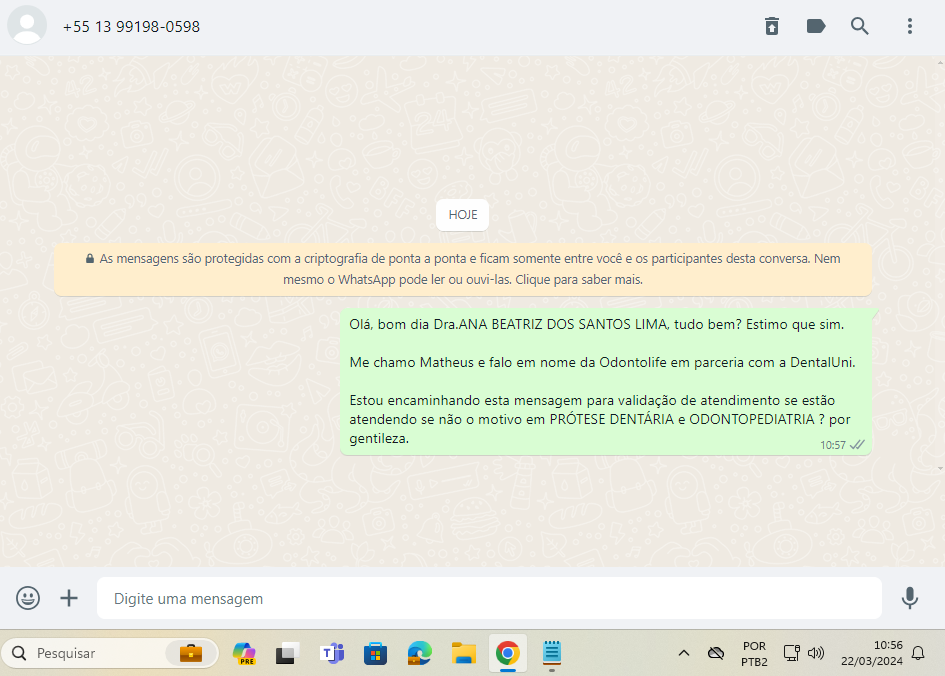Open Microsoft Edge from taskbar
The width and height of the screenshot is (945, 676).
click(419, 653)
